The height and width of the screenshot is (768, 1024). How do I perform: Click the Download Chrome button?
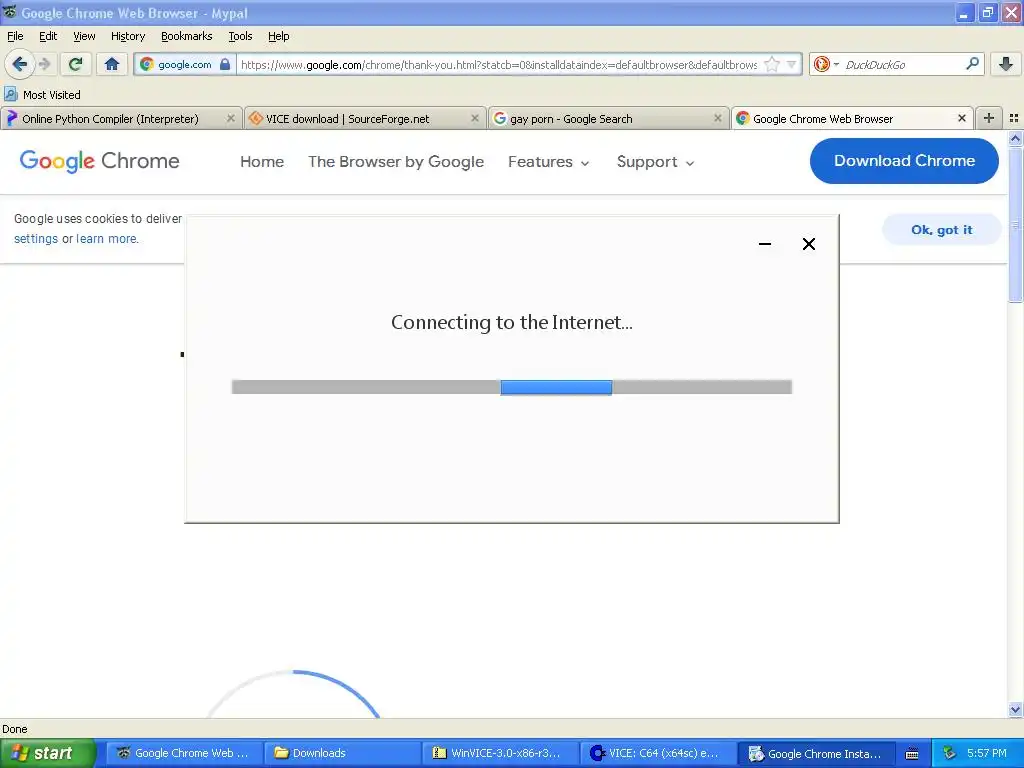point(904,161)
